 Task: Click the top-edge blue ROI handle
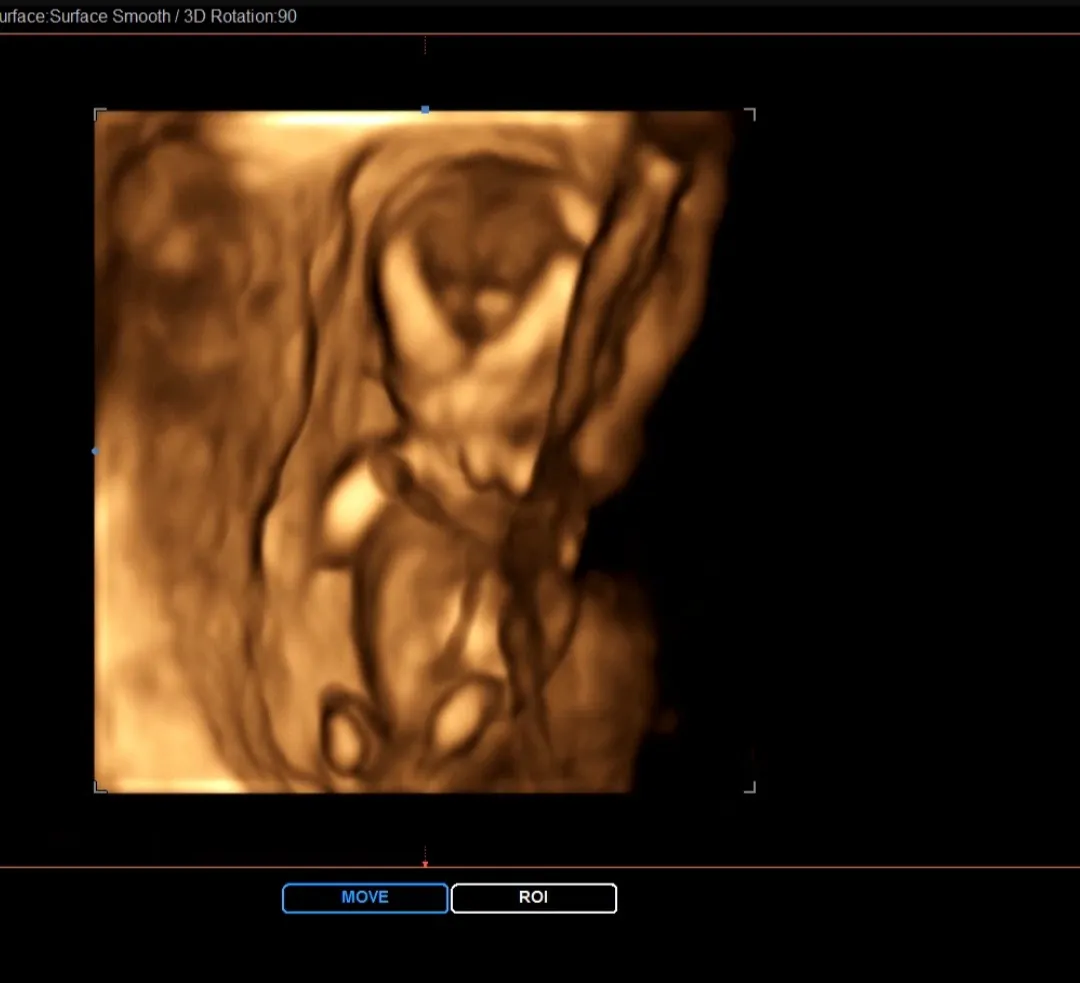(425, 110)
